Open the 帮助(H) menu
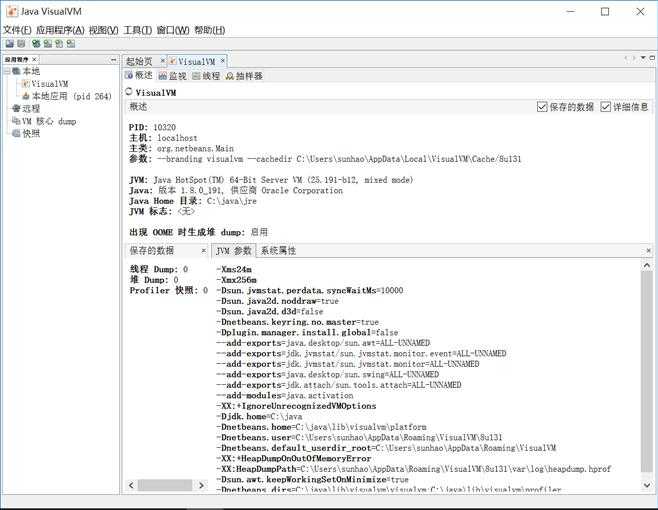 pos(210,30)
